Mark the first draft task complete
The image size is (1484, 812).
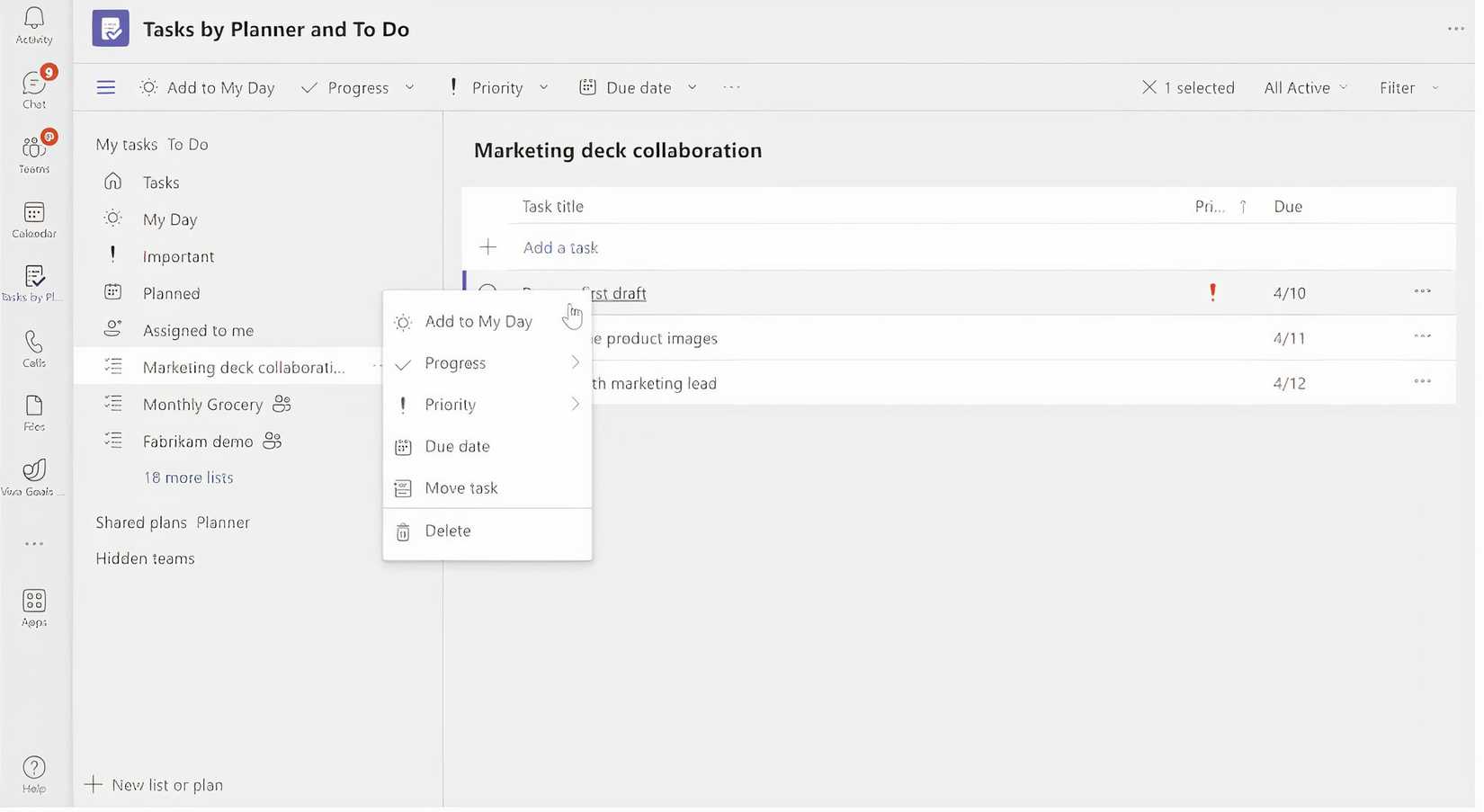pos(487,292)
